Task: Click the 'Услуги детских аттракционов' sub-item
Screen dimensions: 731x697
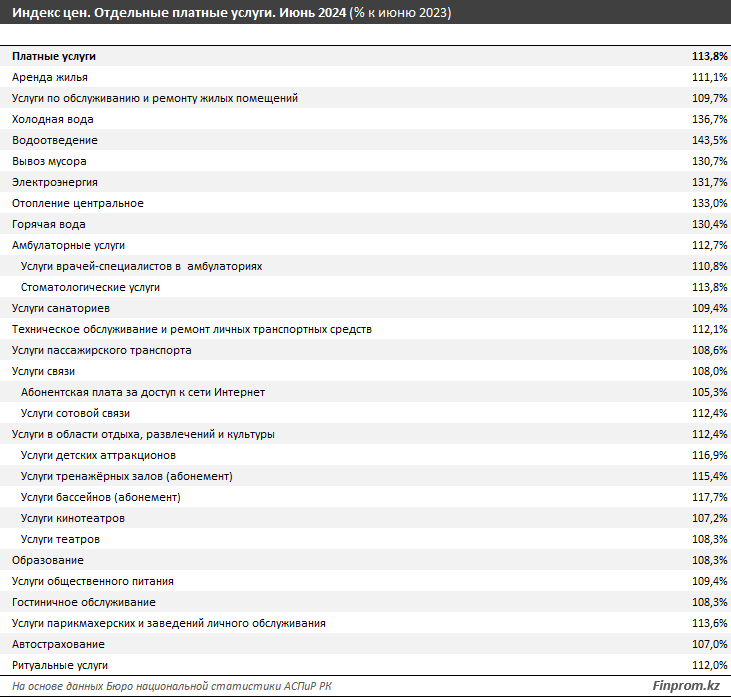Action: pos(98,455)
